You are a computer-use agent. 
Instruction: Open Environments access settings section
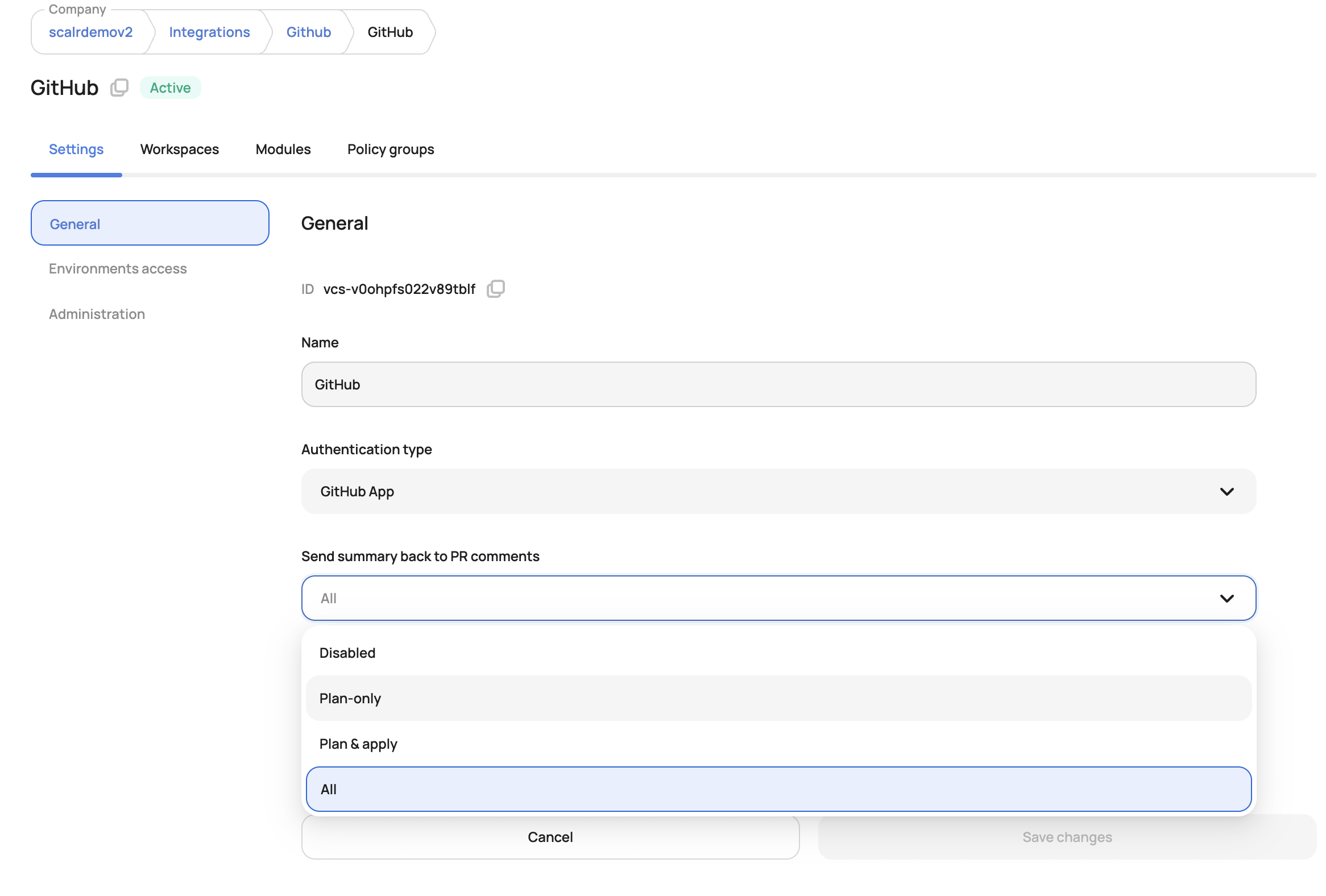tap(118, 268)
